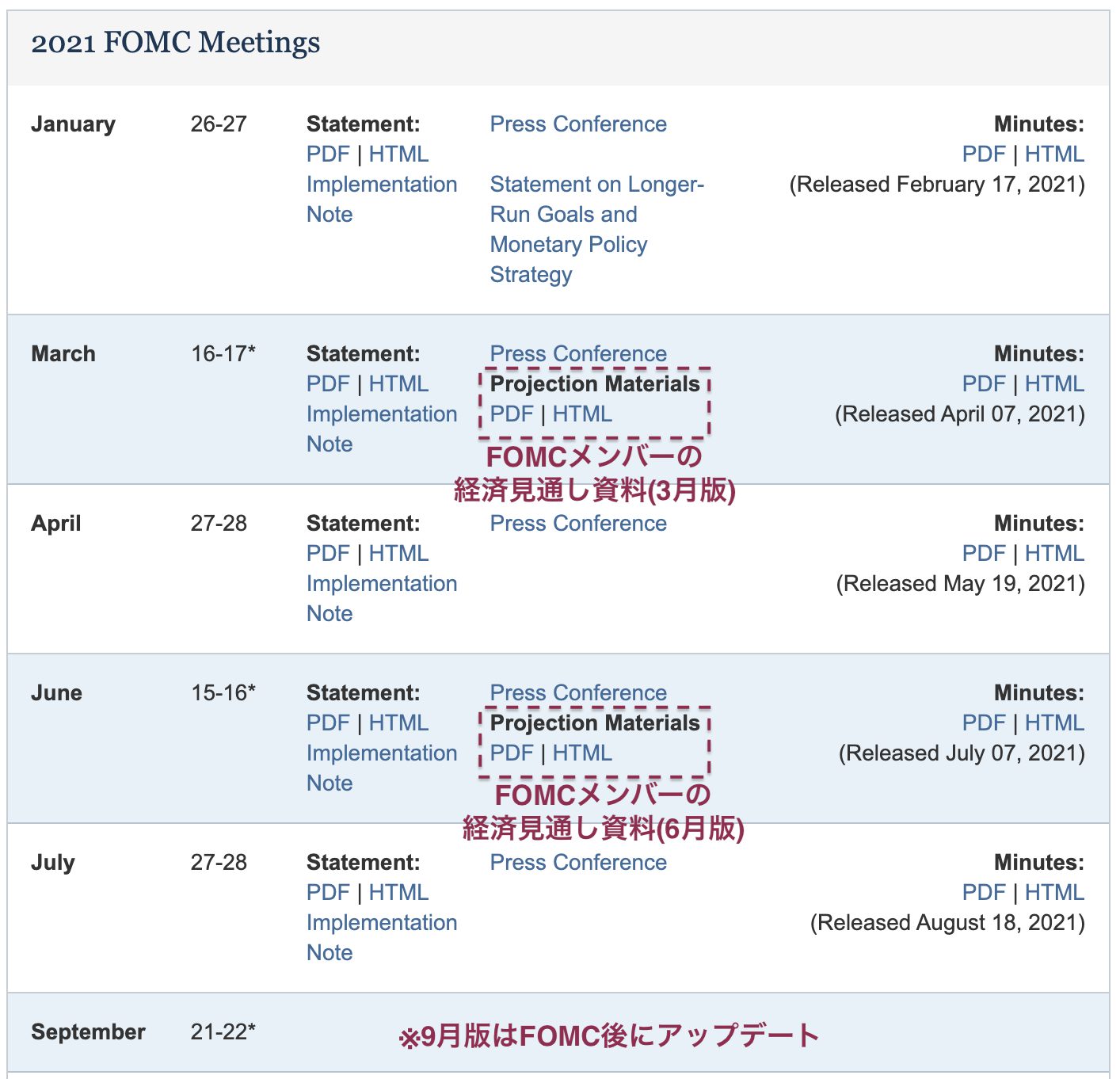The image size is (1120, 1079).
Task: Open April Minutes PDF link
Action: 984,554
